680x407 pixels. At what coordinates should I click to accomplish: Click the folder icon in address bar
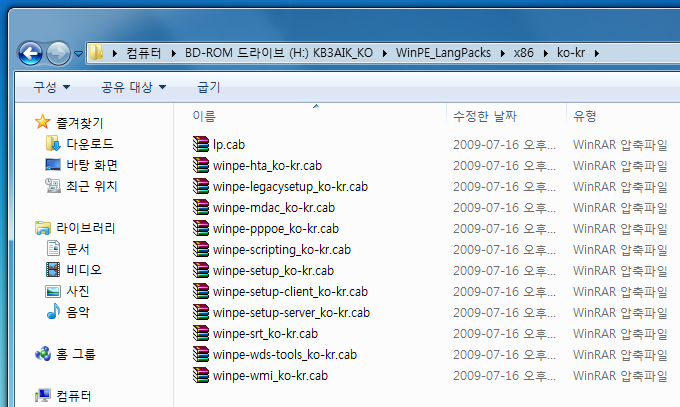point(96,53)
